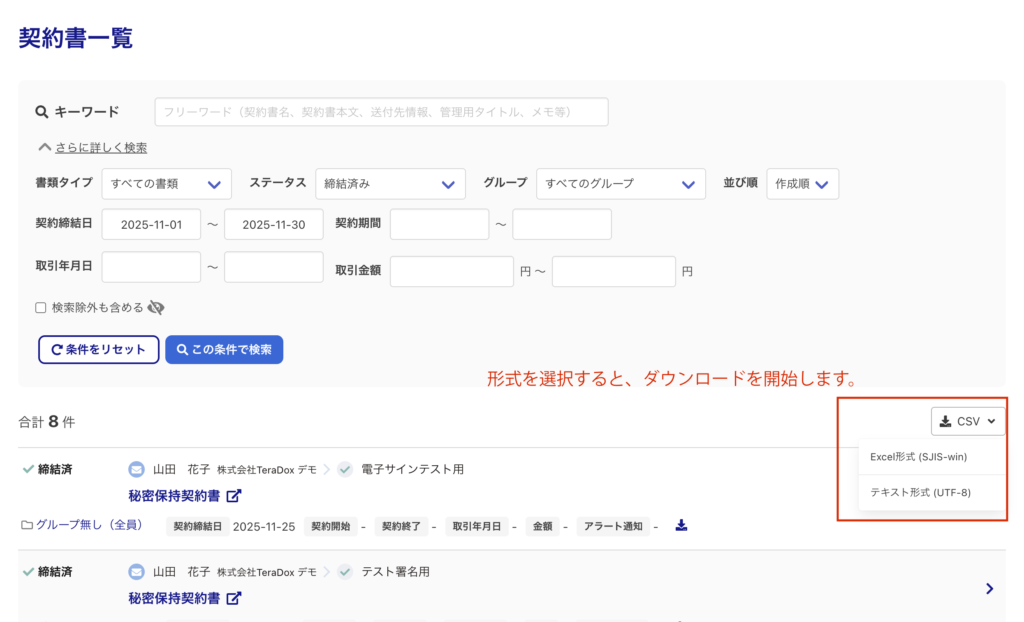
Task: Open the 書類タイプ dropdown
Action: click(x=166, y=184)
